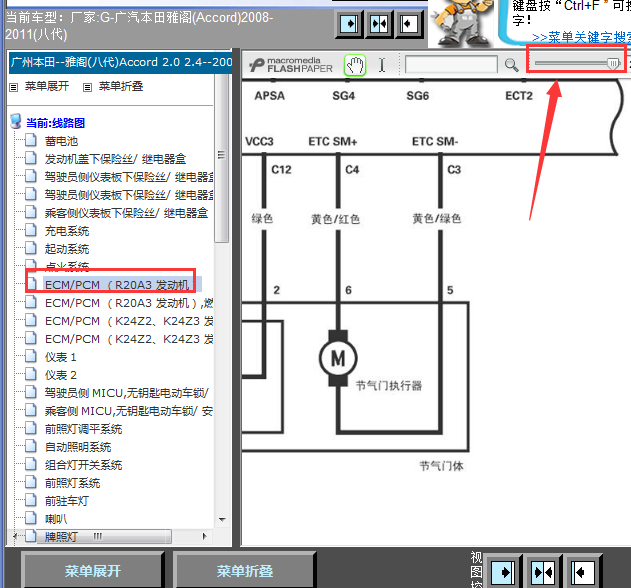631x588 pixels.
Task: Click the 广州本田--雅阁(八代)Accord title bar
Action: coord(120,62)
